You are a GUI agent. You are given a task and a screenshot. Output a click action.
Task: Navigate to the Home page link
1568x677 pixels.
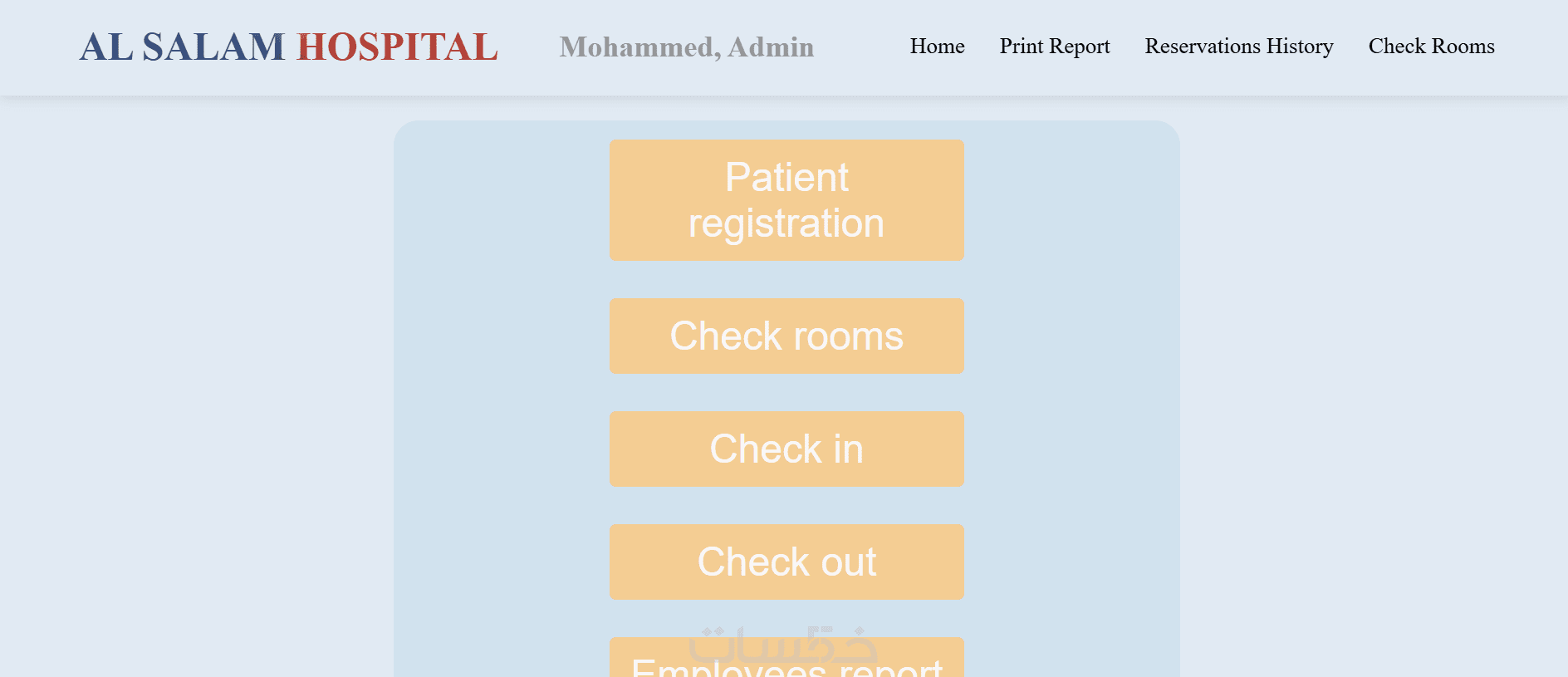pyautogui.click(x=937, y=47)
